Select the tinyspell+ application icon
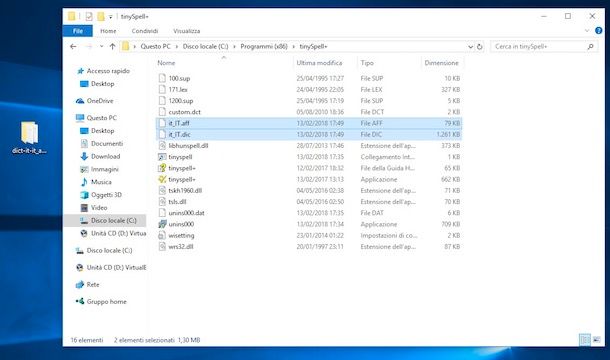Screen dimensions: 610x360 pyautogui.click(x=162, y=179)
